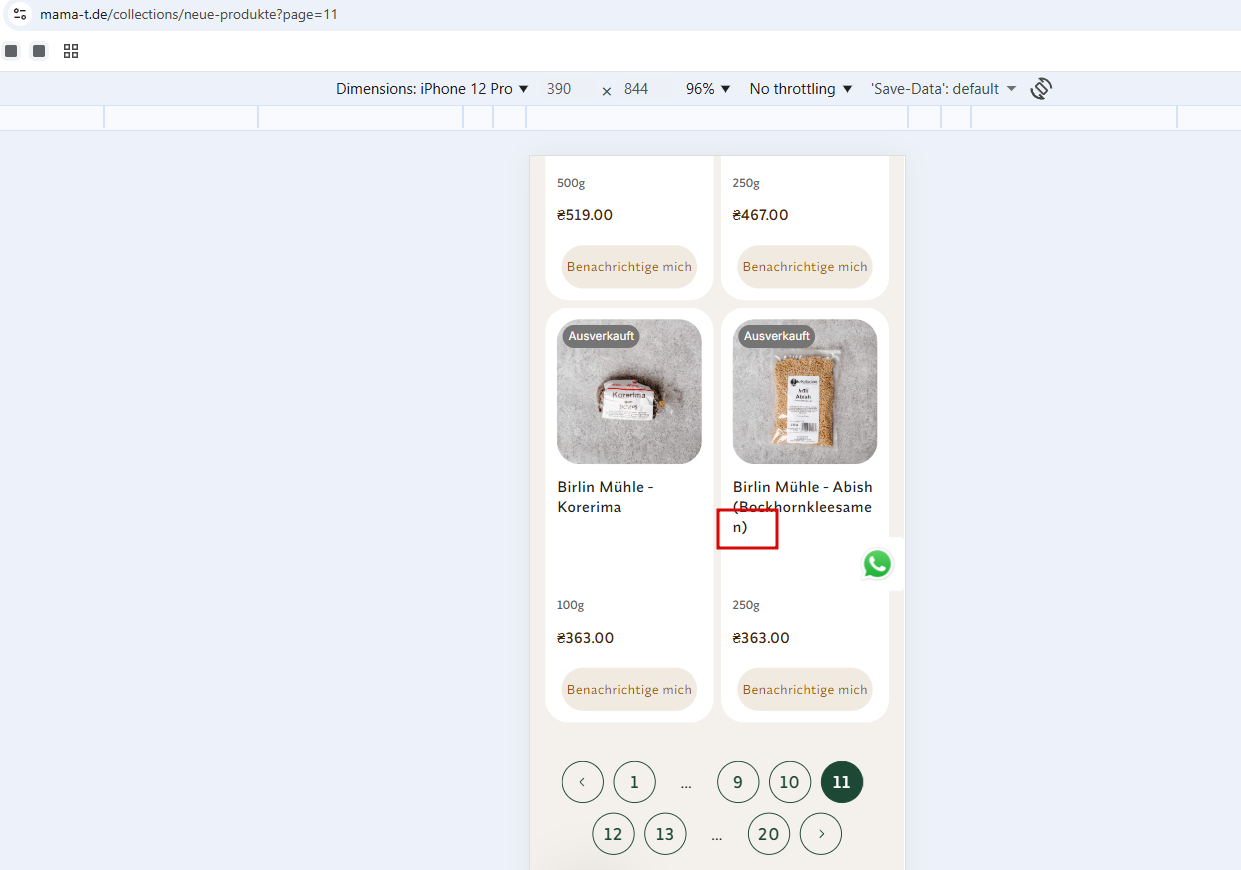Screen dimensions: 1241x870
Task: Click Benachrichtige mich under Korerima
Action: point(629,690)
